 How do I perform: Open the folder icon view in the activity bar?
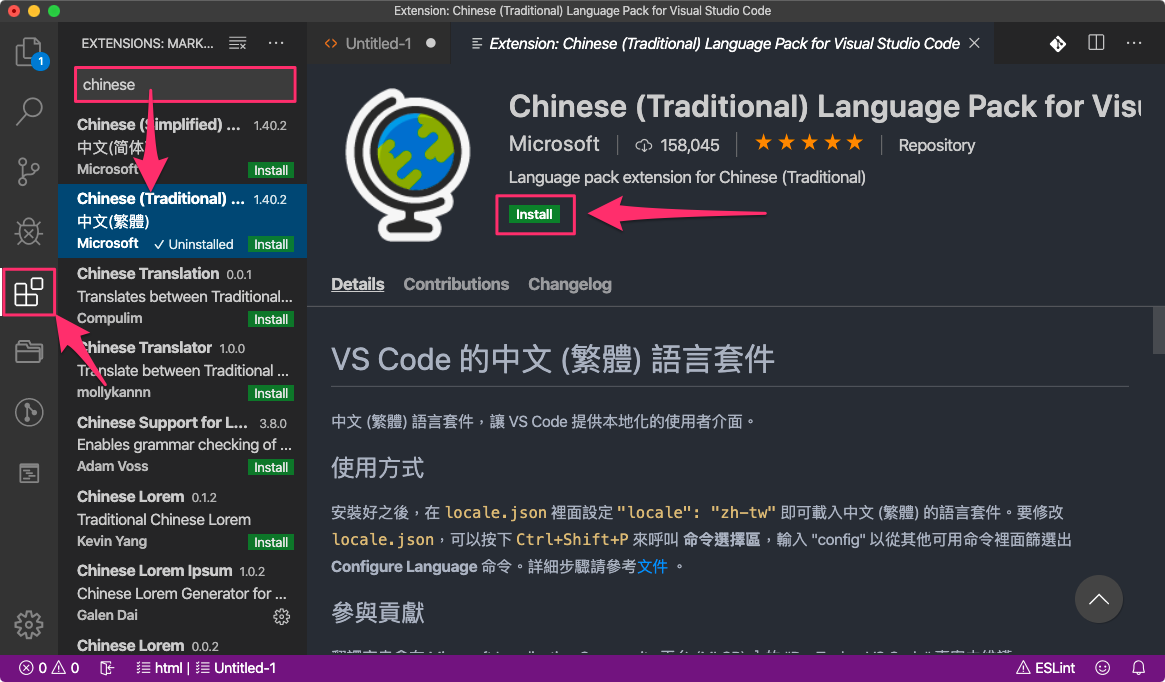coord(29,351)
